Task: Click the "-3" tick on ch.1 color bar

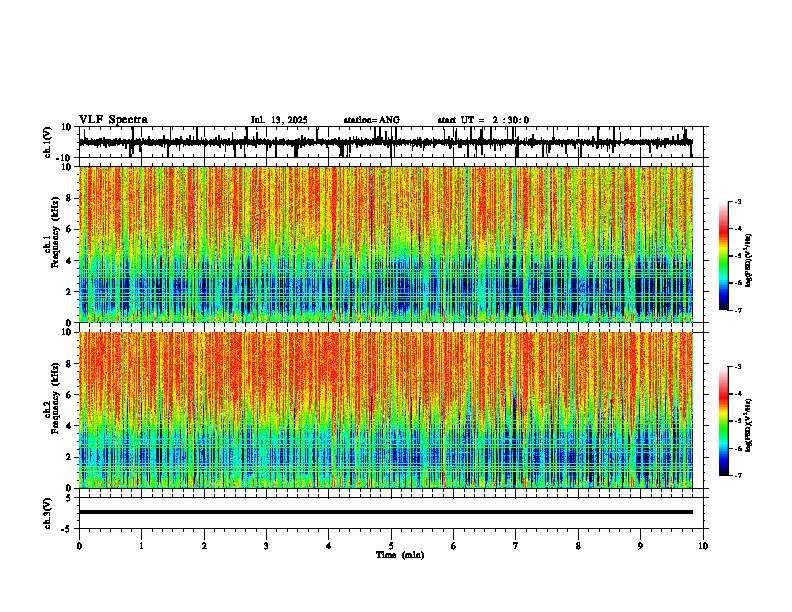Action: (738, 202)
